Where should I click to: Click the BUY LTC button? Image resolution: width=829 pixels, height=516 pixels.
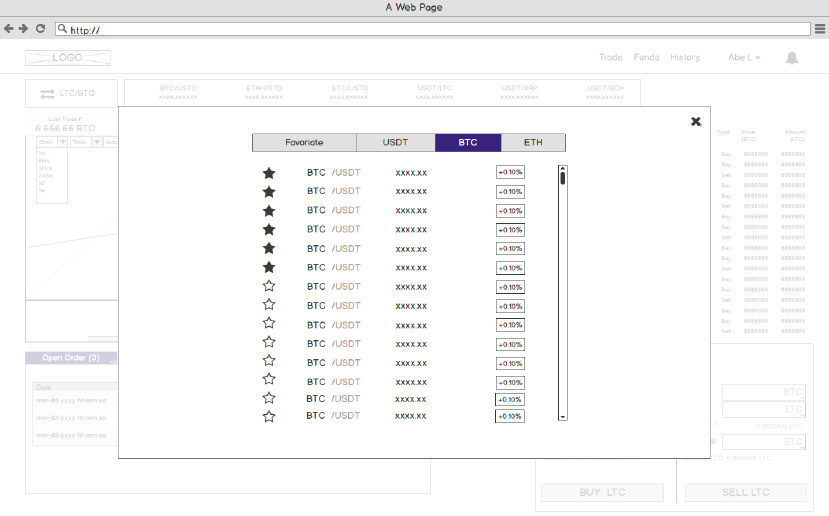click(602, 492)
